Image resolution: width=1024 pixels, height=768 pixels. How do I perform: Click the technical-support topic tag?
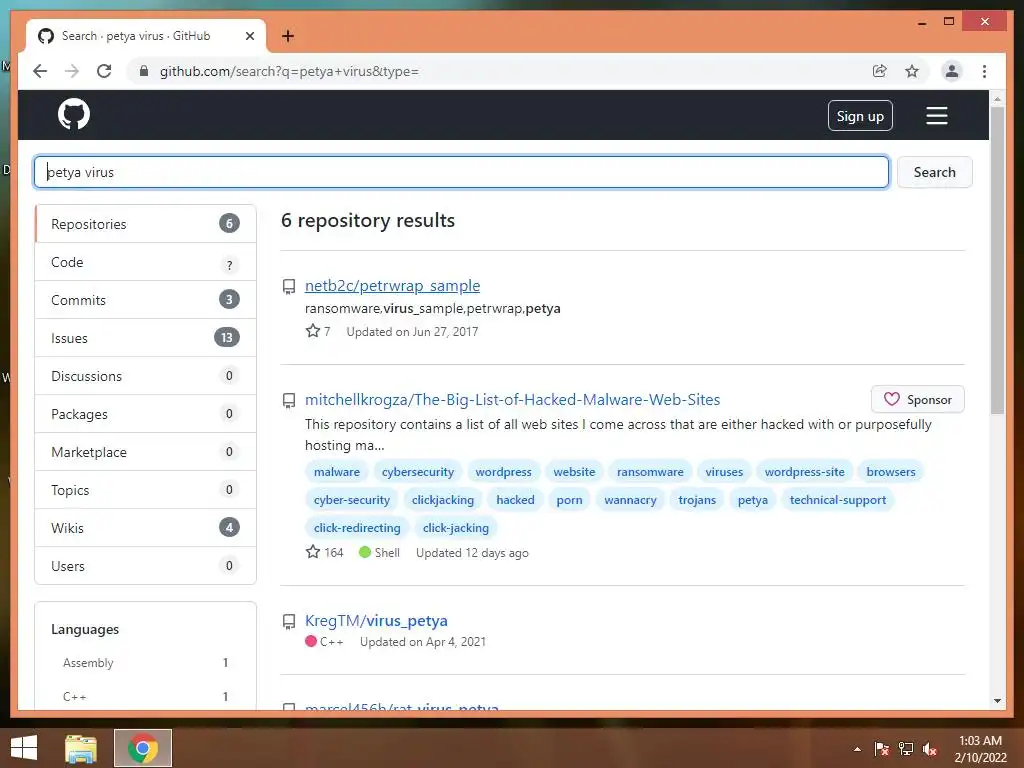tap(838, 500)
